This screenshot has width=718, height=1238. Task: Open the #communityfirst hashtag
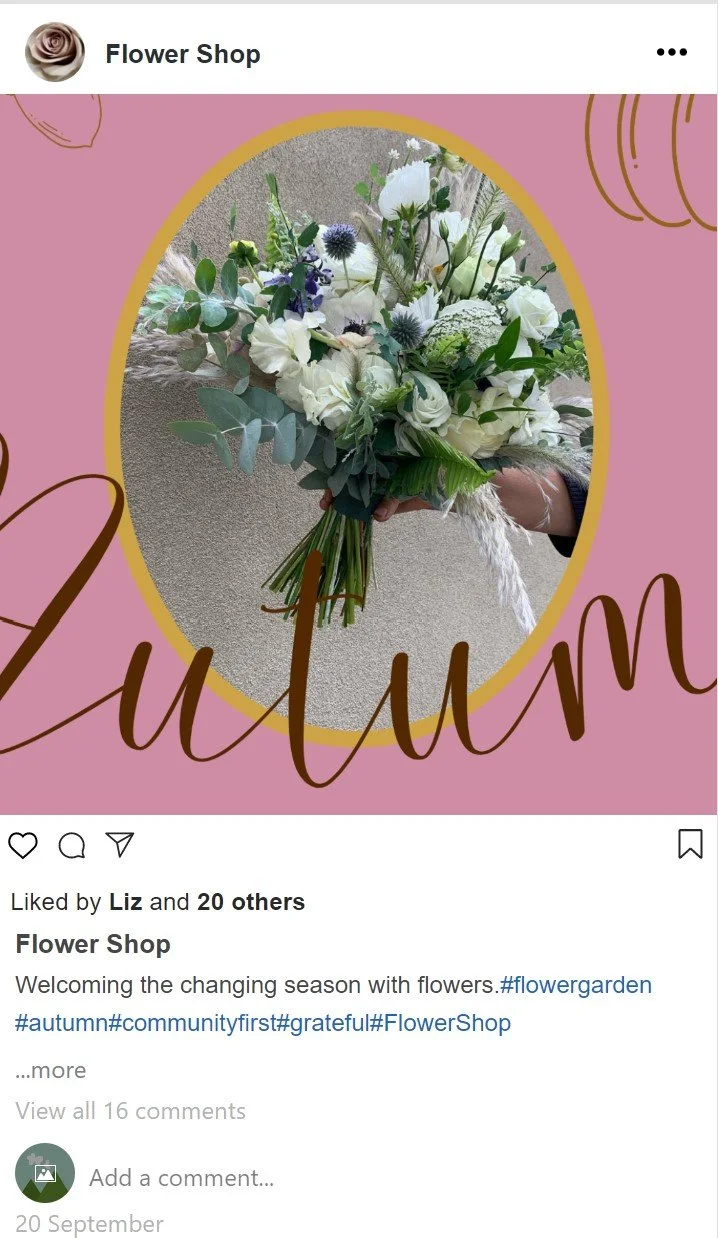click(x=192, y=1023)
